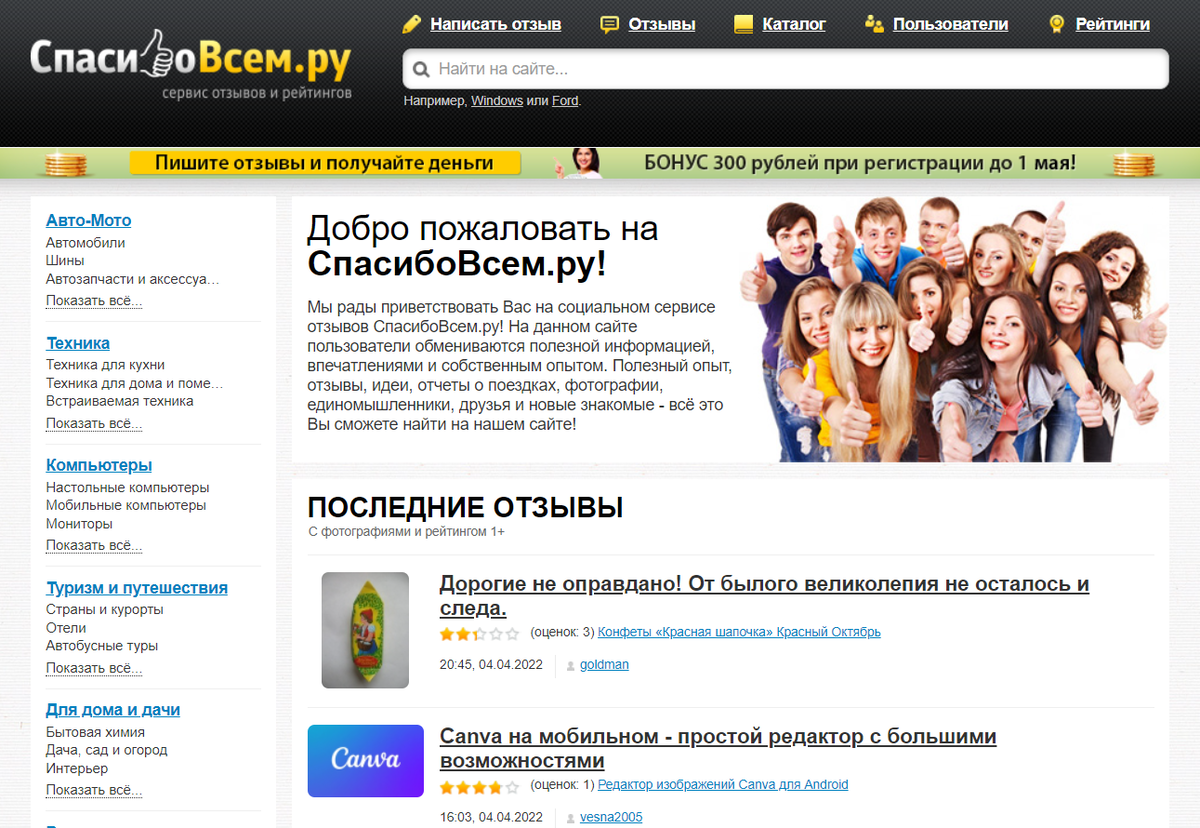Select Настольные компьютеры subcategory
Image resolution: width=1200 pixels, height=828 pixels.
pyautogui.click(x=128, y=488)
